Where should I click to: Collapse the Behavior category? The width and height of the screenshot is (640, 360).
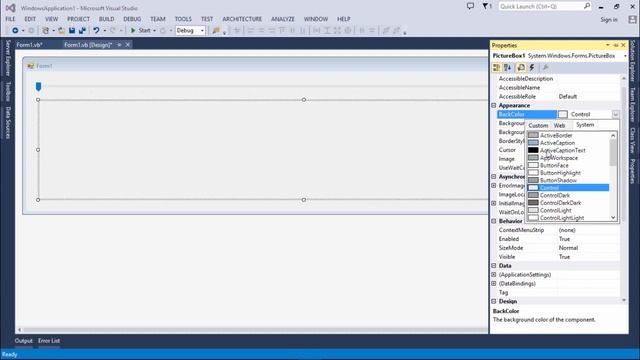(494, 221)
